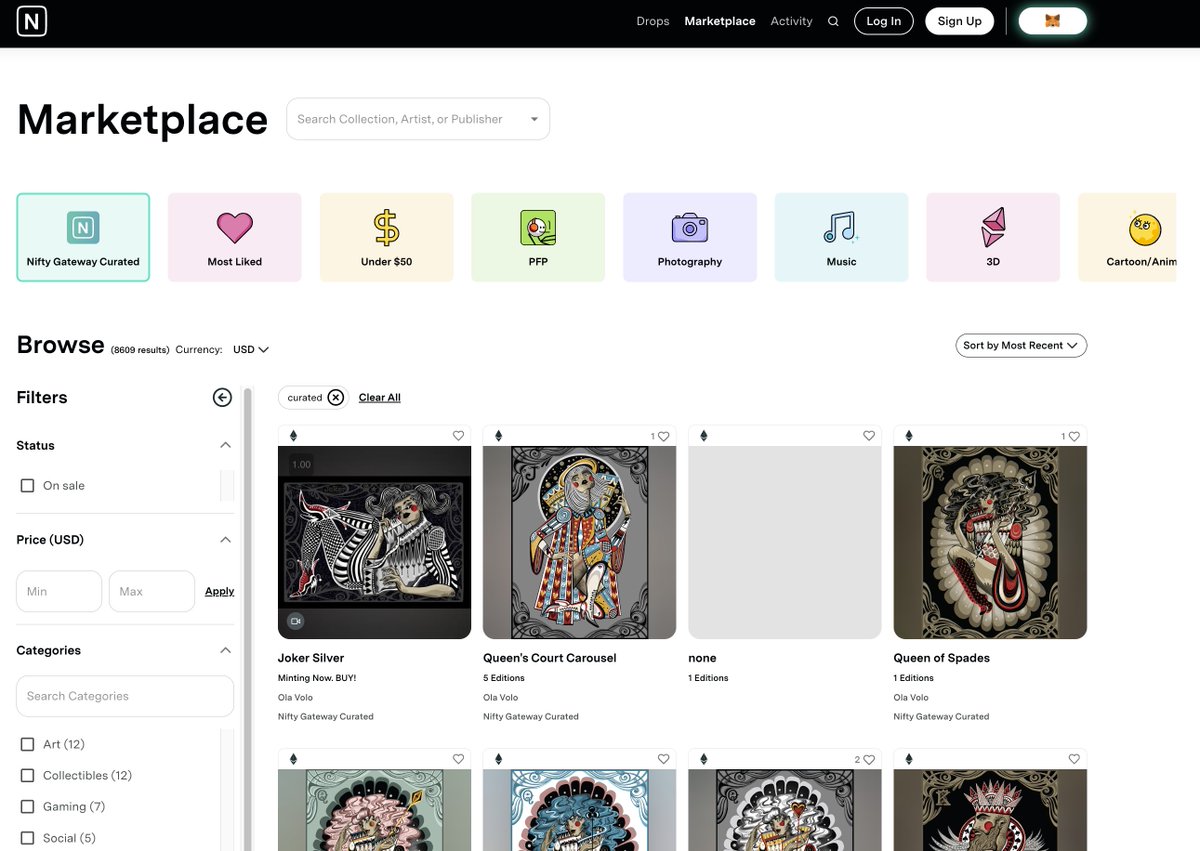Open the Sort by Most Recent dropdown
The height and width of the screenshot is (851, 1200).
tap(1021, 345)
